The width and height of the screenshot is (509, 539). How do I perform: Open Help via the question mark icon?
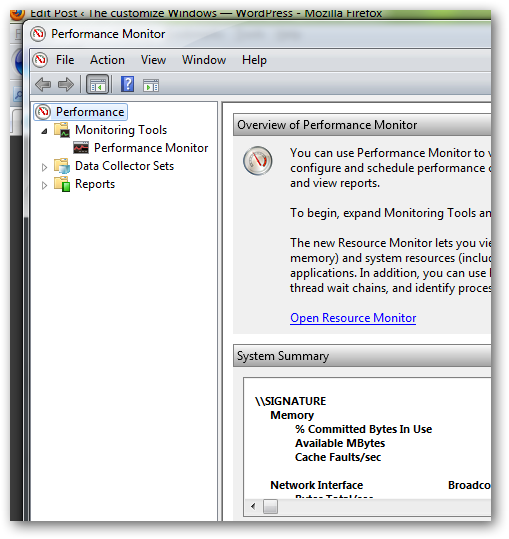128,84
